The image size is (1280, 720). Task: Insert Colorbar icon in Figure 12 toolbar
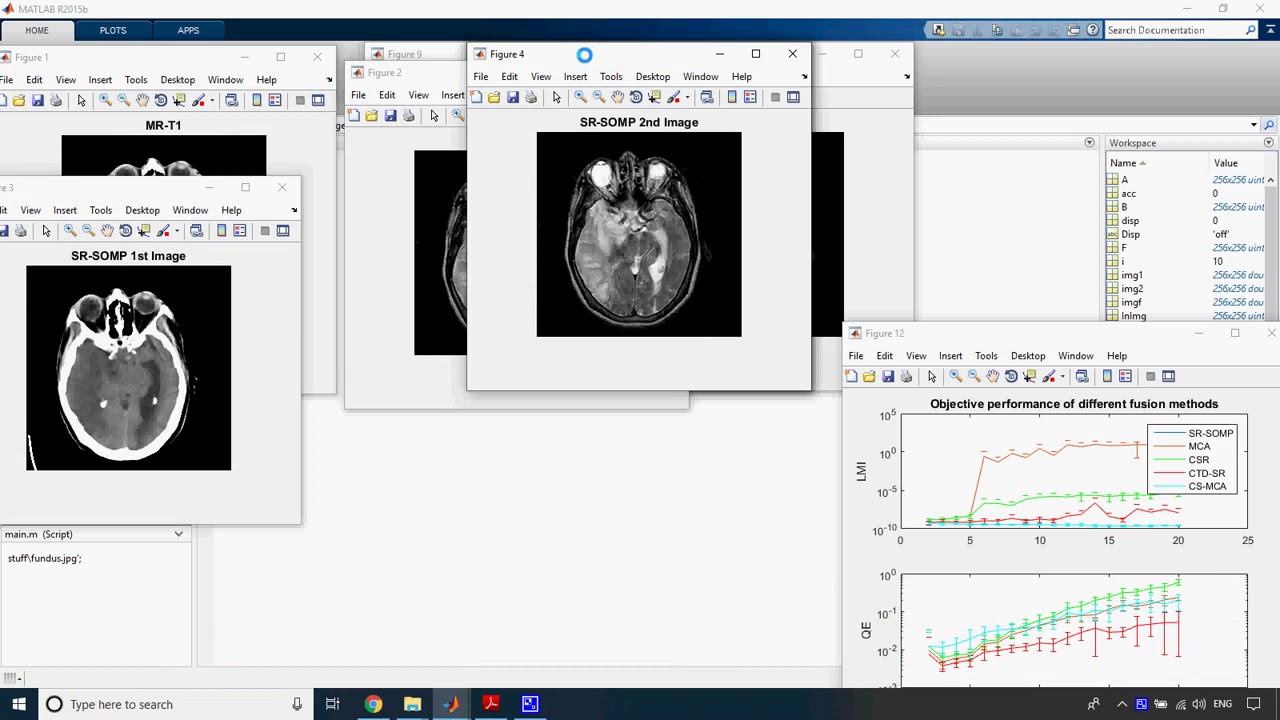pos(1107,376)
